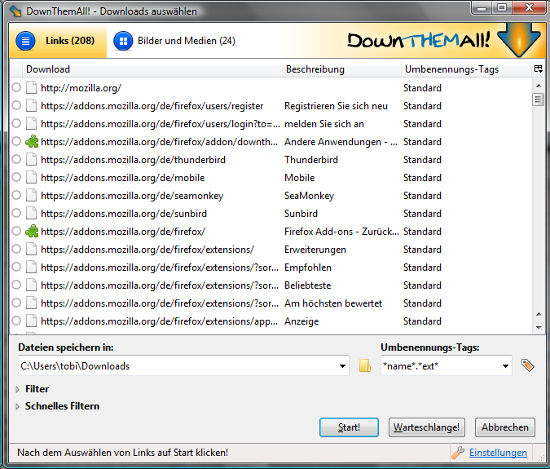The image size is (550, 469).
Task: Expand the Filter section
Action: [18, 389]
